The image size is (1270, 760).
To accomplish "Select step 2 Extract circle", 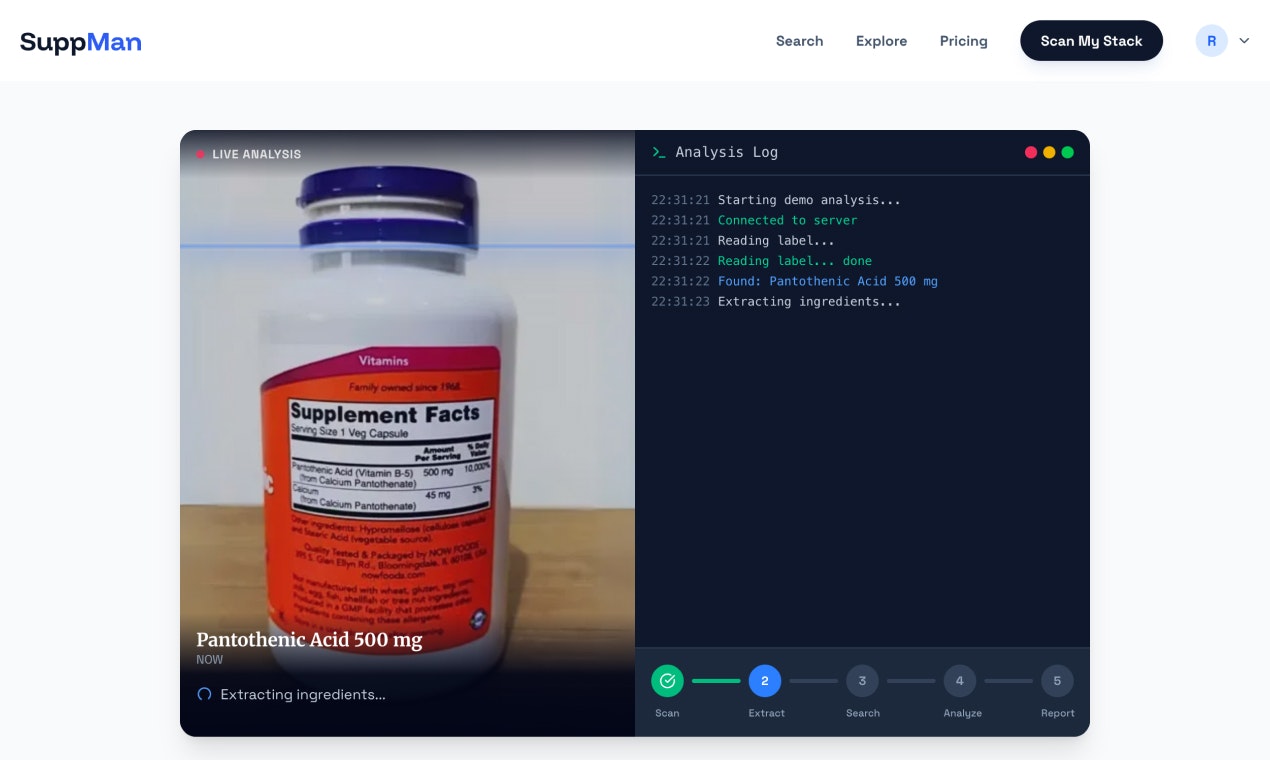I will (x=765, y=681).
